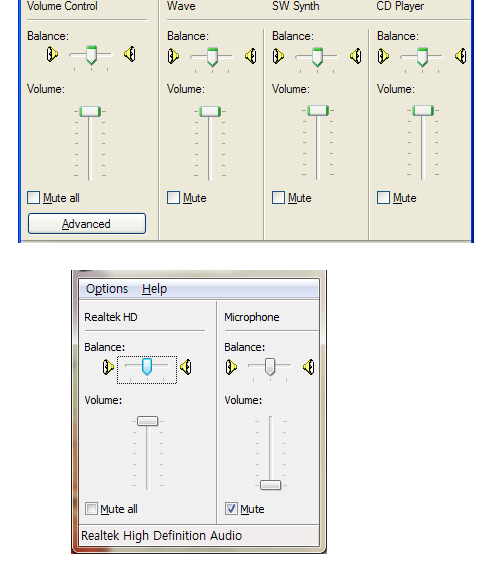Uncheck the Microphone Mute checkbox
Viewport: 500px width, 573px height.
click(231, 509)
